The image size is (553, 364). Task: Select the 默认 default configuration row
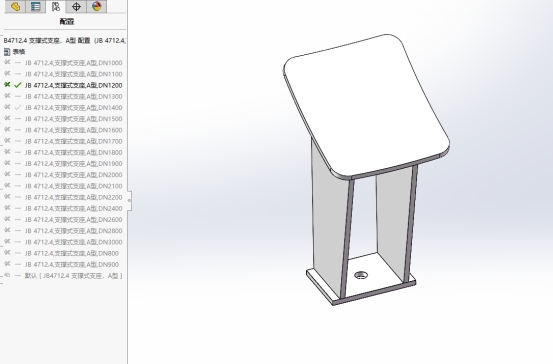point(74,276)
